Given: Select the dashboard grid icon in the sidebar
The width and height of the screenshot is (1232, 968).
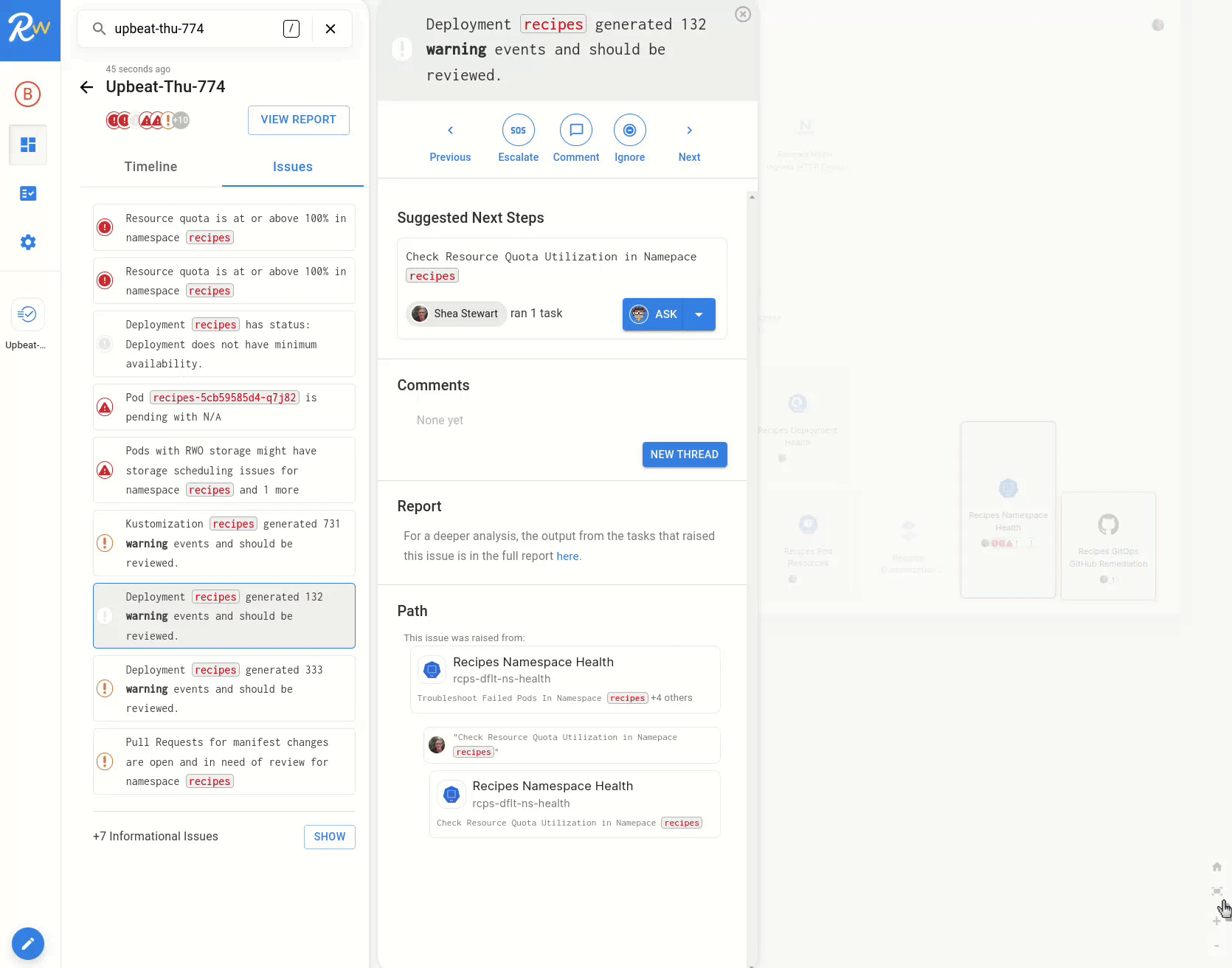Looking at the screenshot, I should point(28,145).
